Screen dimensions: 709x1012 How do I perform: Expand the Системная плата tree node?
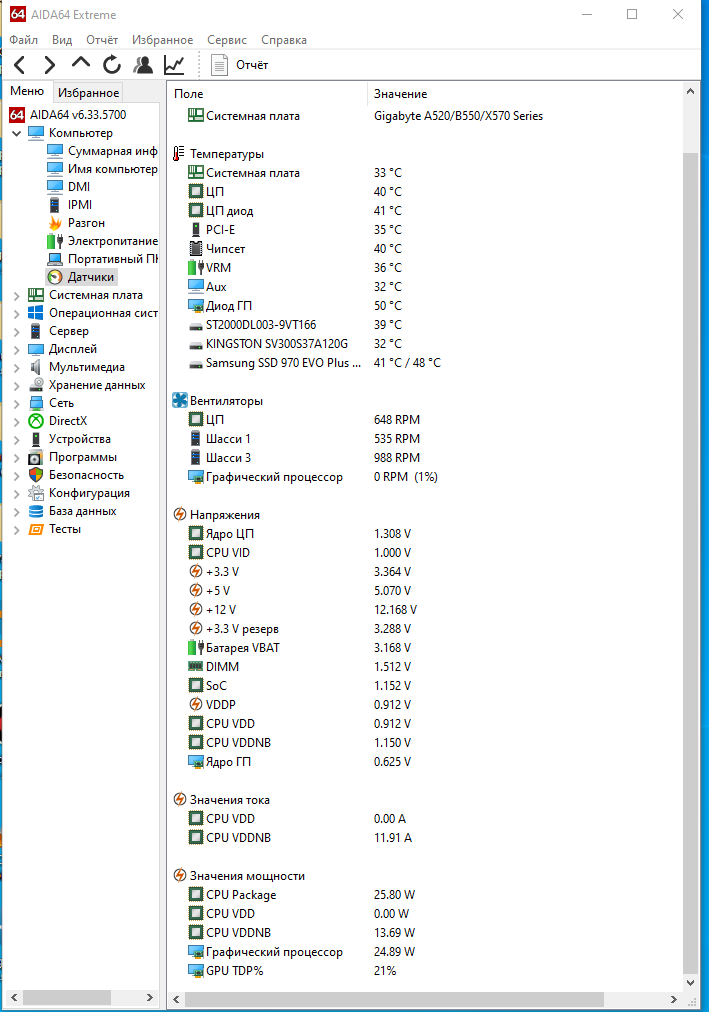click(17, 296)
